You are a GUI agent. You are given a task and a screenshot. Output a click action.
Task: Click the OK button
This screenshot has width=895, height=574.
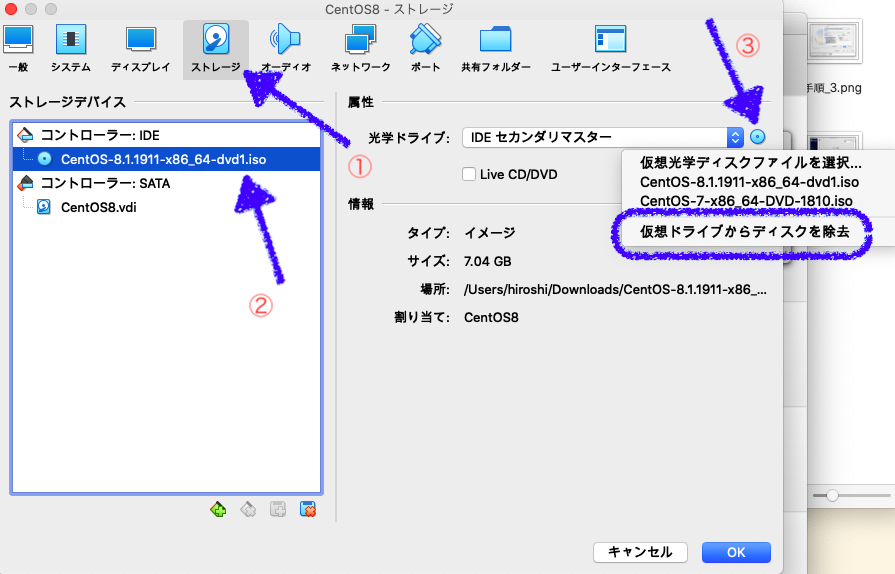click(x=736, y=552)
